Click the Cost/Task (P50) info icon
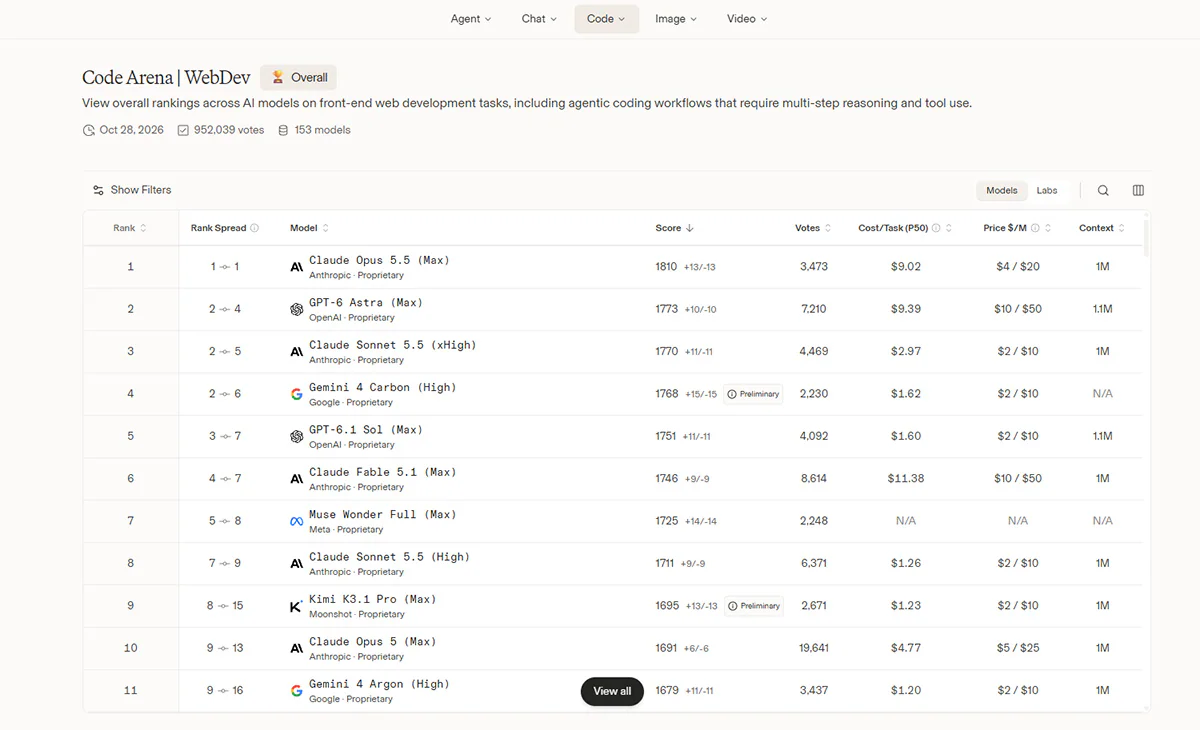The height and width of the screenshot is (730, 1200). 936,228
